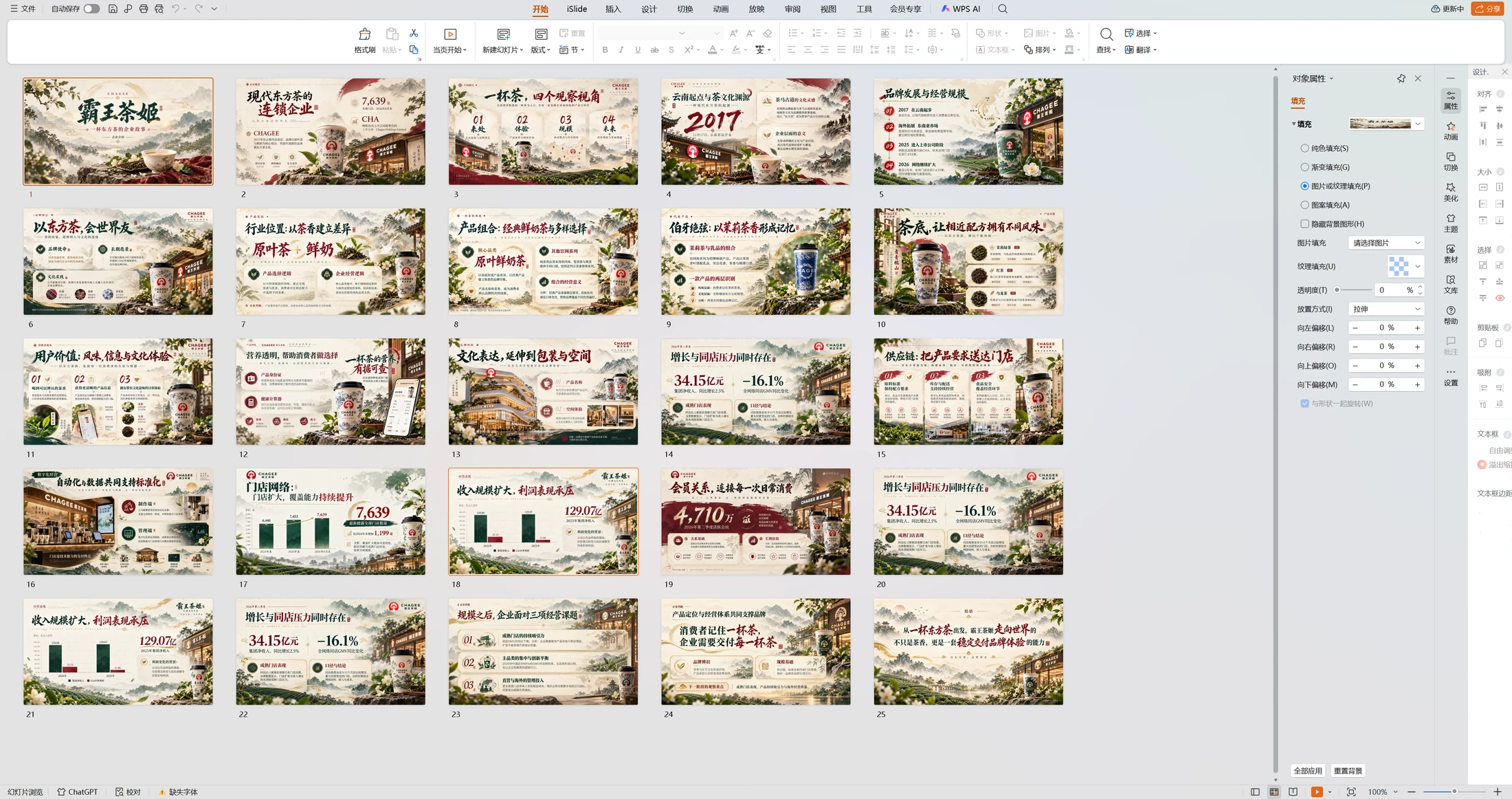The width and height of the screenshot is (1512, 799).
Task: Click the 帮助 help sidebar icon
Action: click(x=1451, y=315)
